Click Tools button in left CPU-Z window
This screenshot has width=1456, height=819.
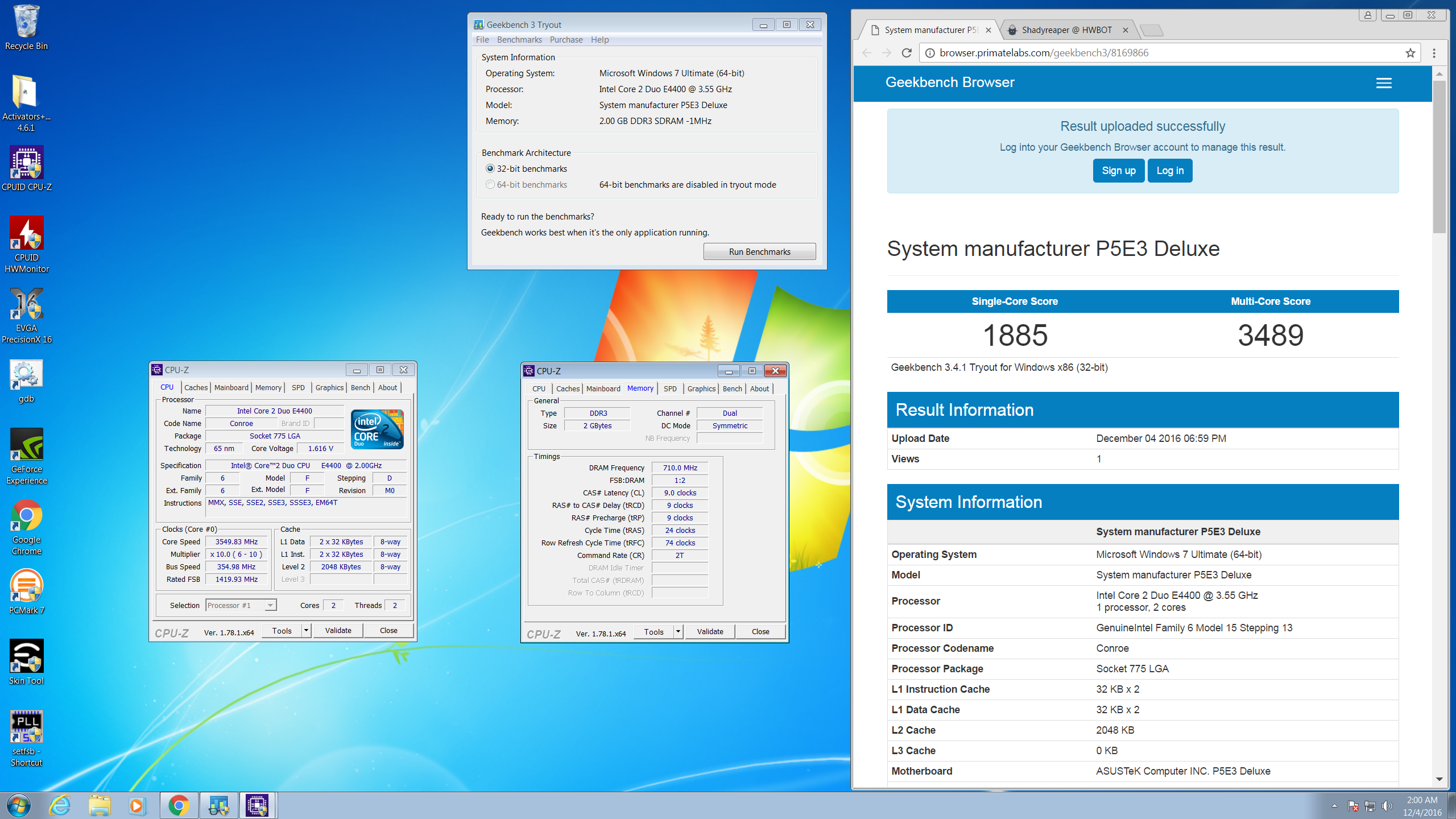pyautogui.click(x=282, y=630)
